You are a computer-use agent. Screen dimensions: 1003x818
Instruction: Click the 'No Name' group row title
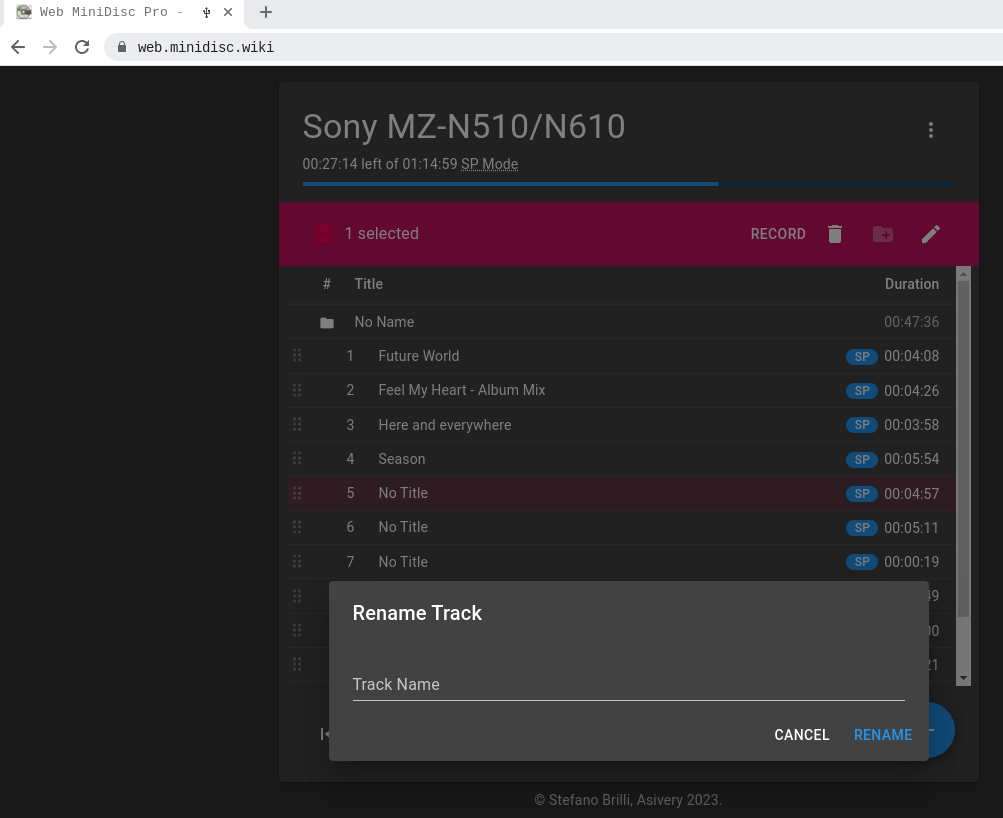pyautogui.click(x=384, y=322)
